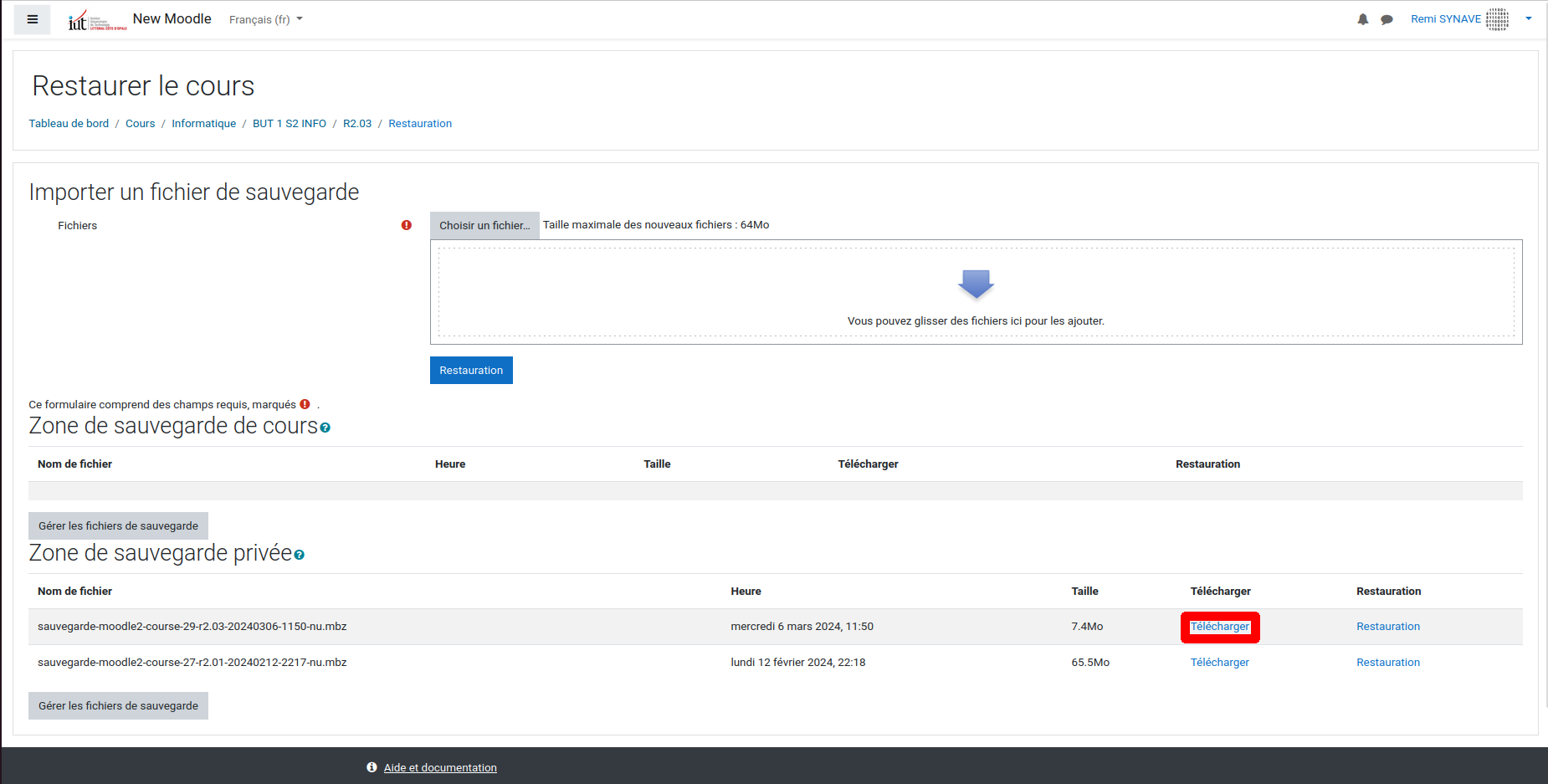Click the blue drop arrow in upload area
This screenshot has height=784, width=1548.
(976, 284)
